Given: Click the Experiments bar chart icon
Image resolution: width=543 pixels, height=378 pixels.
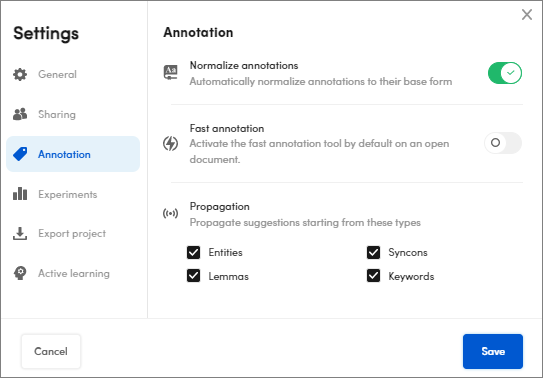Looking at the screenshot, I should pos(20,194).
